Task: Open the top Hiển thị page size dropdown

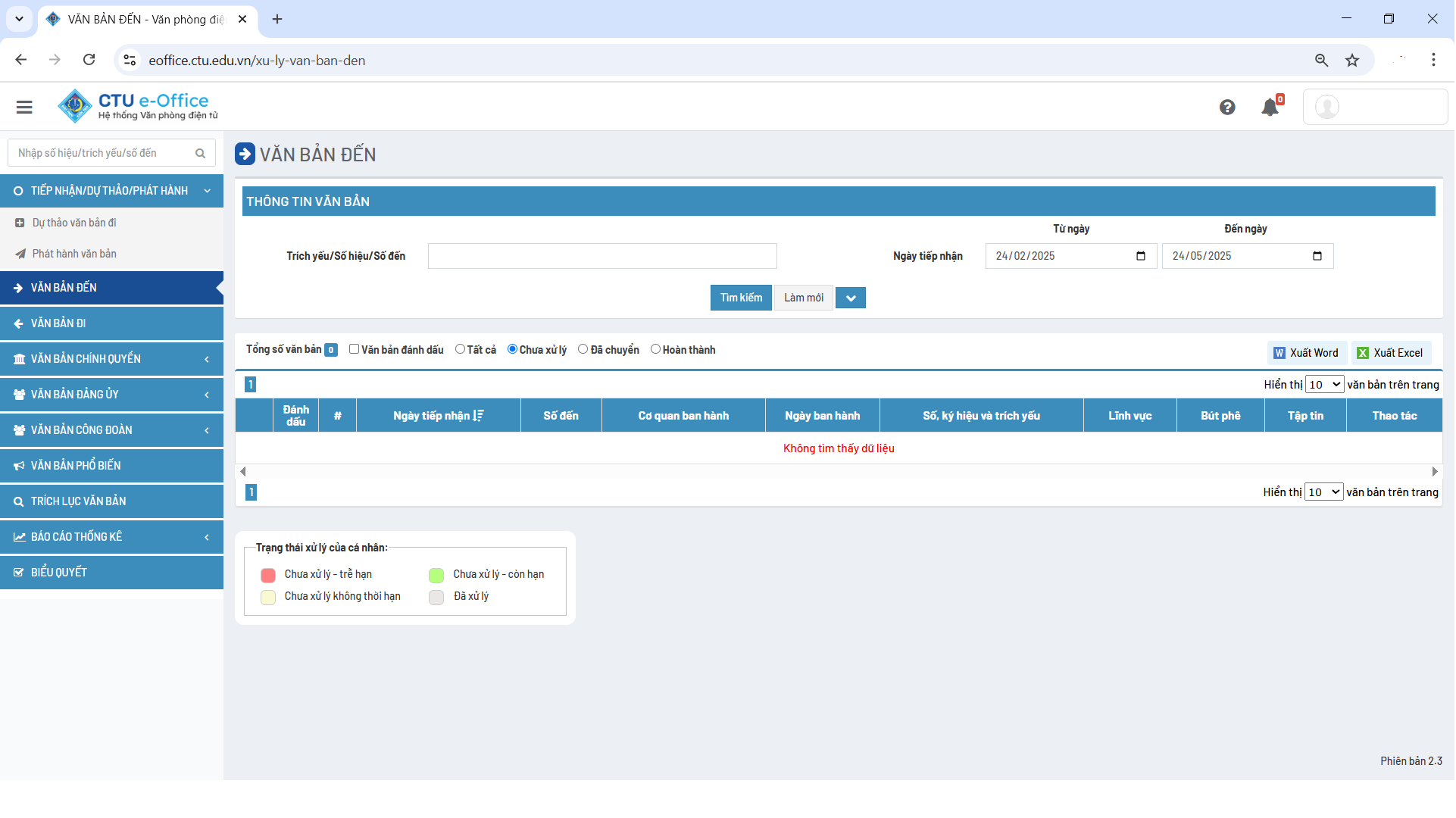Action: (1324, 385)
